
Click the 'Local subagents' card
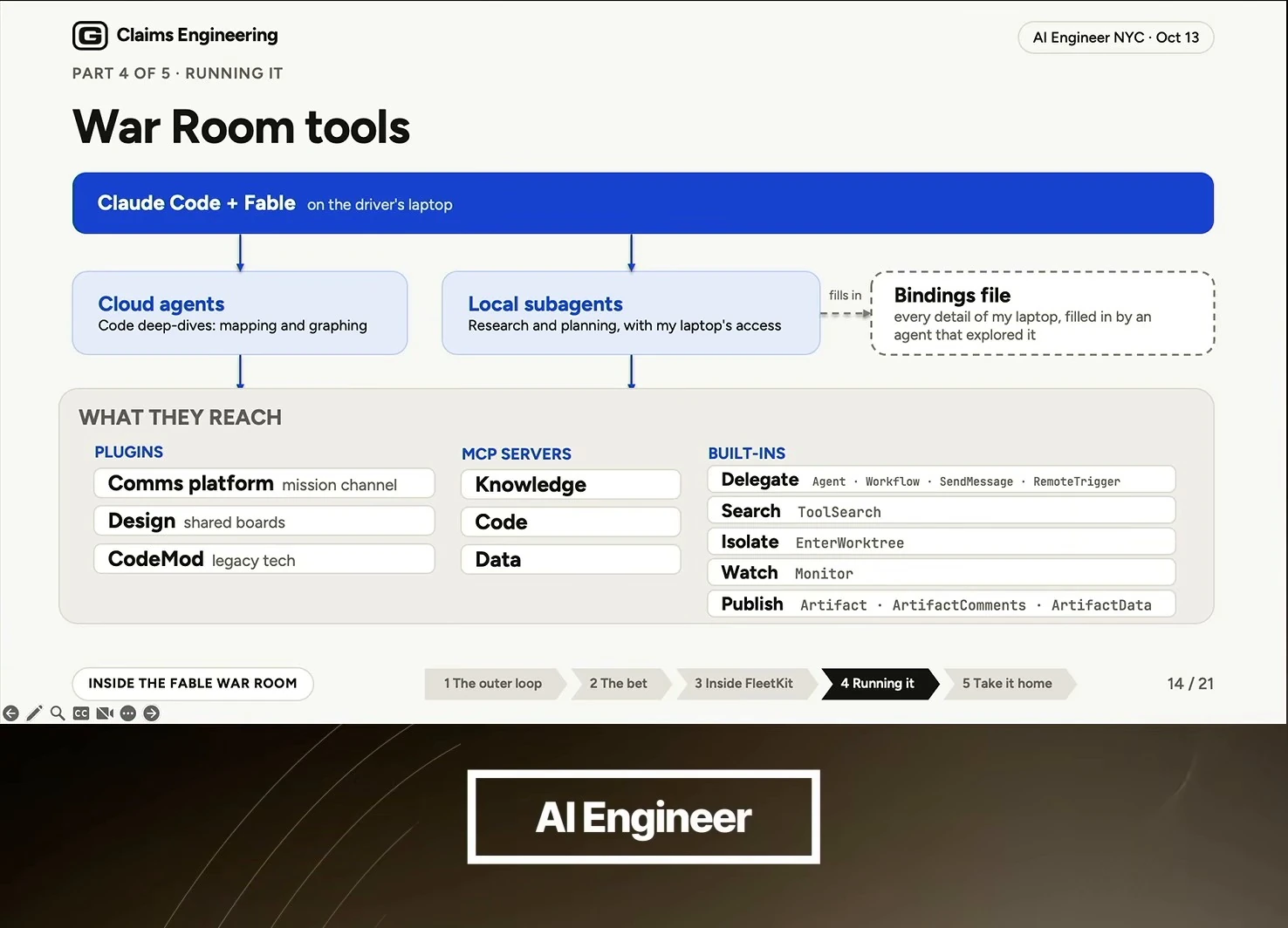[631, 313]
